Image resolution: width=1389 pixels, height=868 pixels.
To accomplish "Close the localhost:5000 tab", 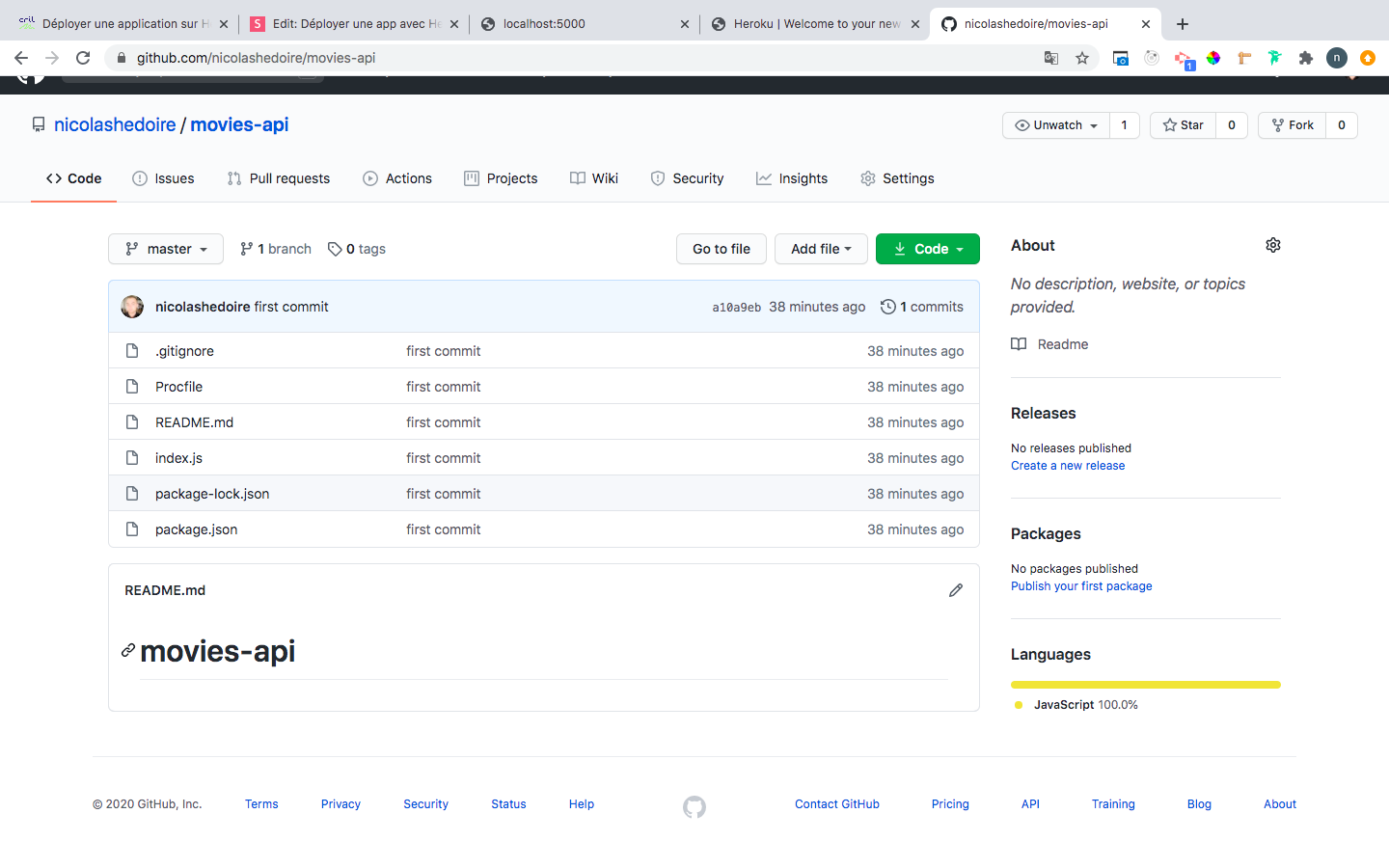I will point(685,24).
